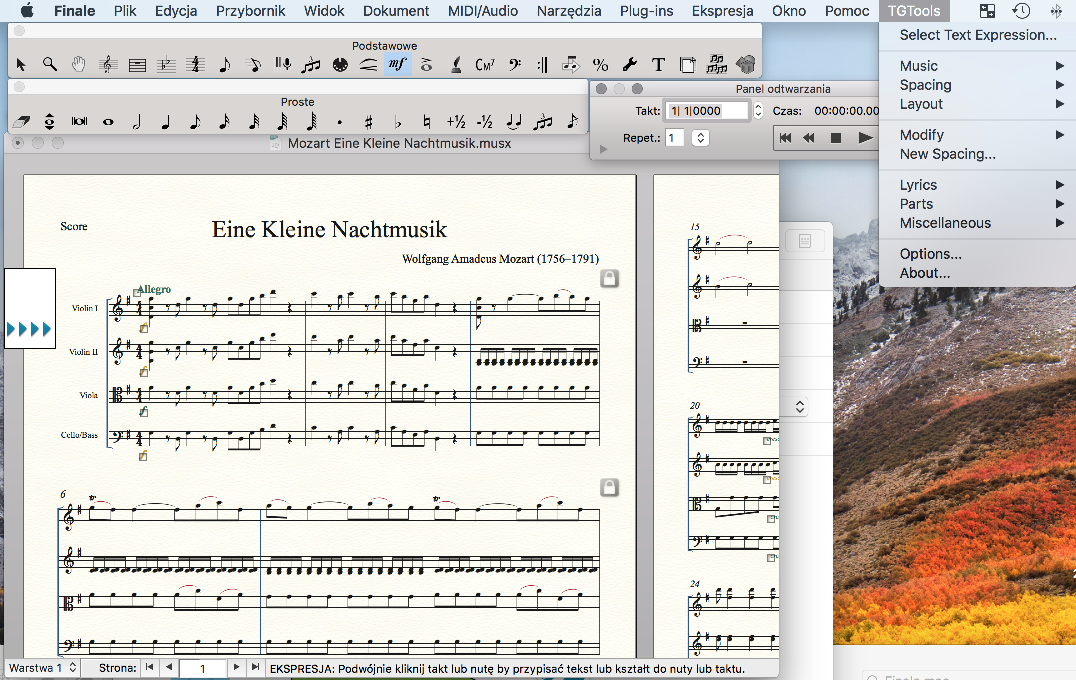This screenshot has height=680, width=1076.
Task: Select the Articulation fermata tool
Action: pos(426,65)
